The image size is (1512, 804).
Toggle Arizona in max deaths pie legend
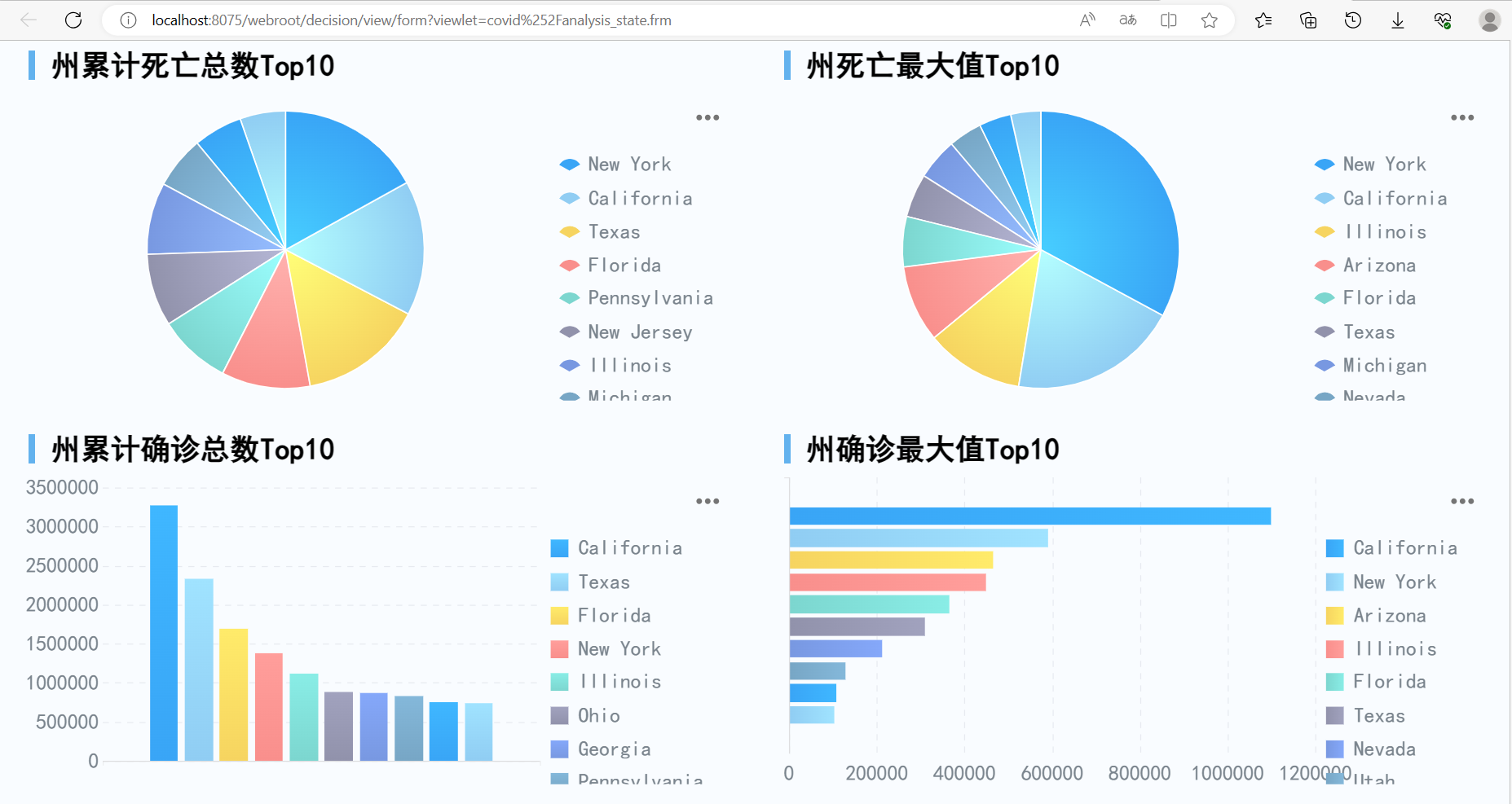click(1365, 266)
